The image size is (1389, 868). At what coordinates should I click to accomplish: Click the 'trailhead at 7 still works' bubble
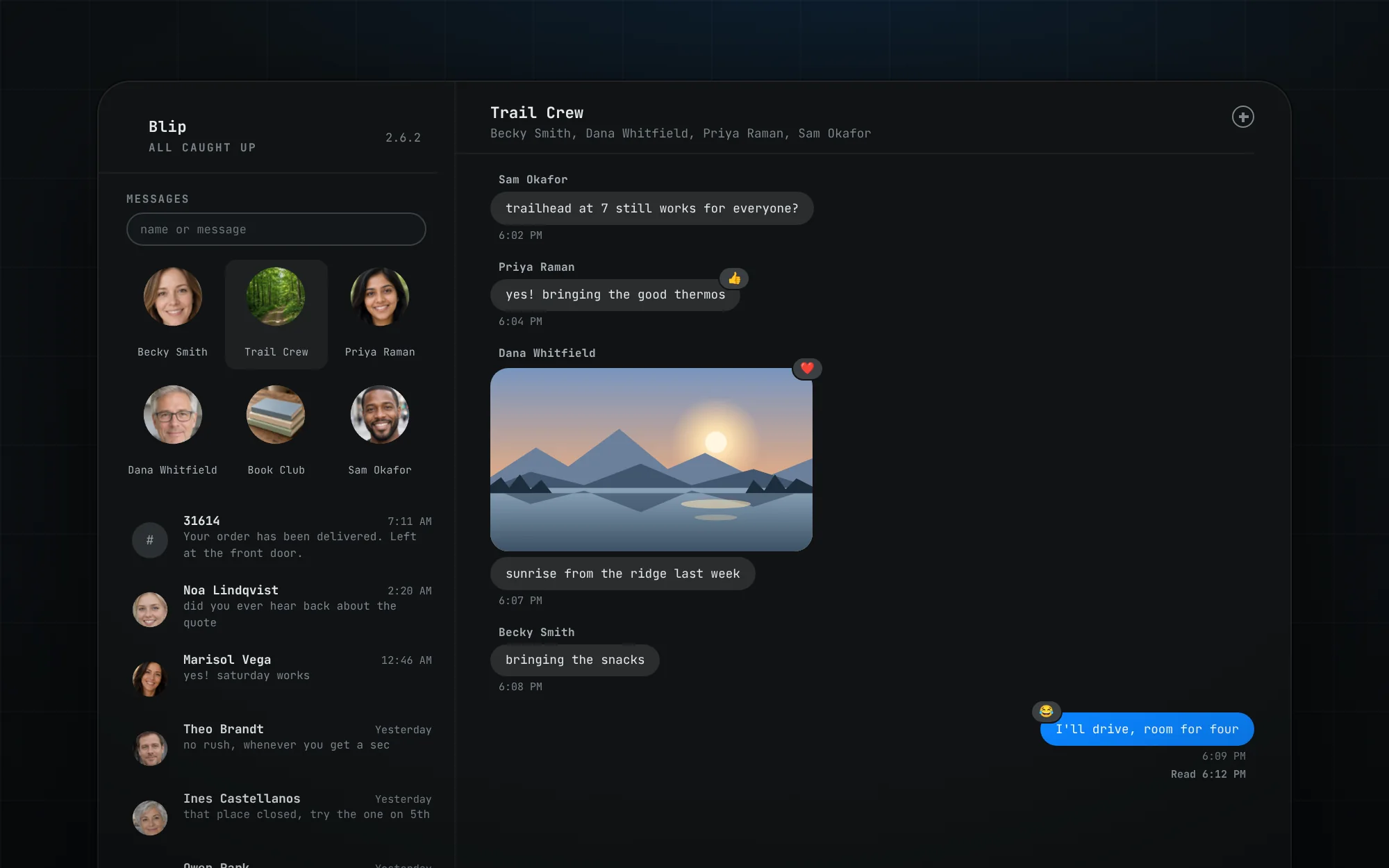point(651,208)
